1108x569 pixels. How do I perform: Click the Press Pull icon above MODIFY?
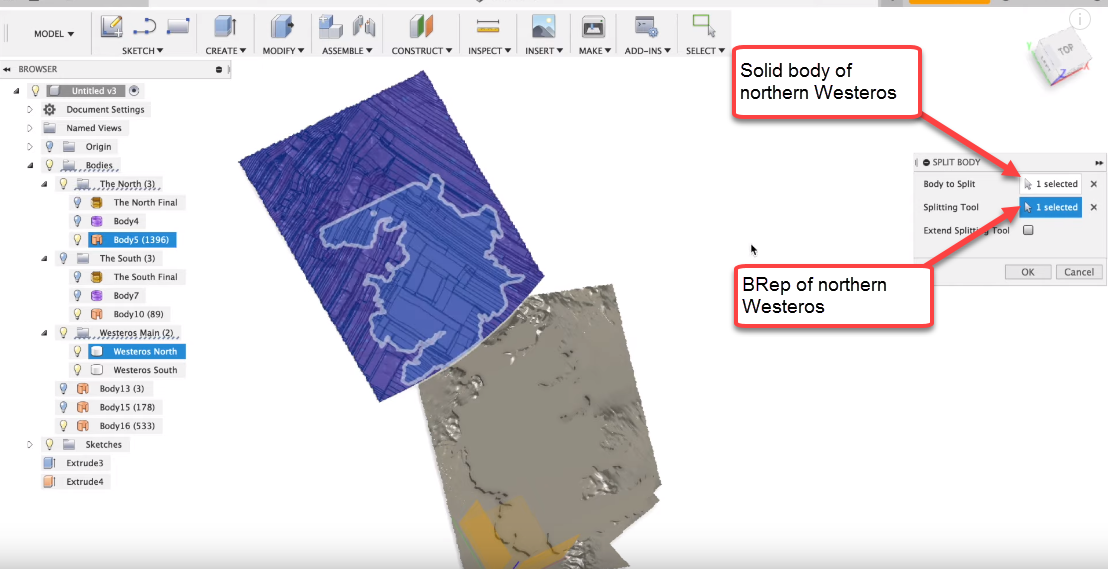(x=283, y=27)
